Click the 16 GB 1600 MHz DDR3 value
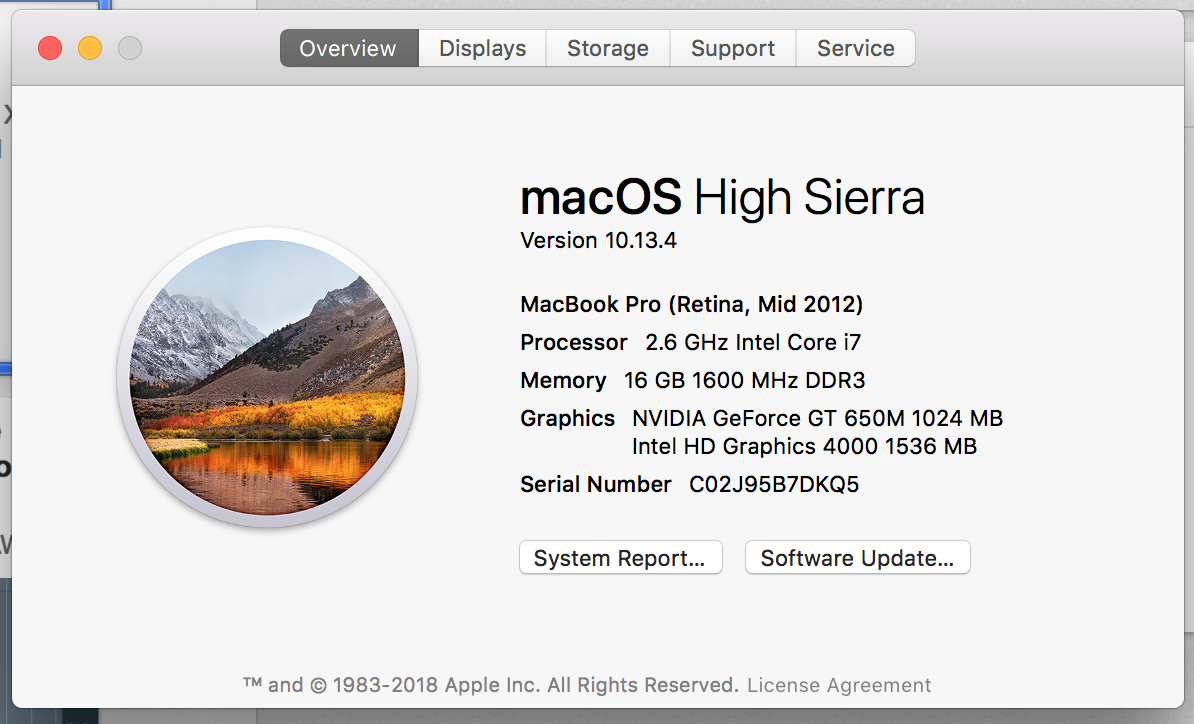Screen dimensions: 1194x724 pyautogui.click(x=745, y=380)
